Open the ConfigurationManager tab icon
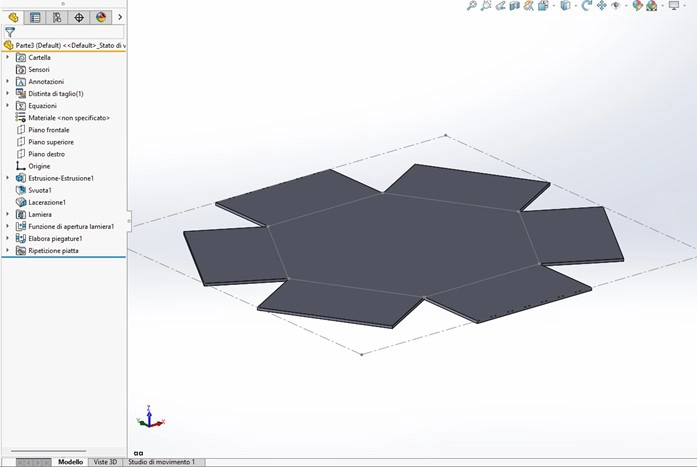 coord(57,17)
